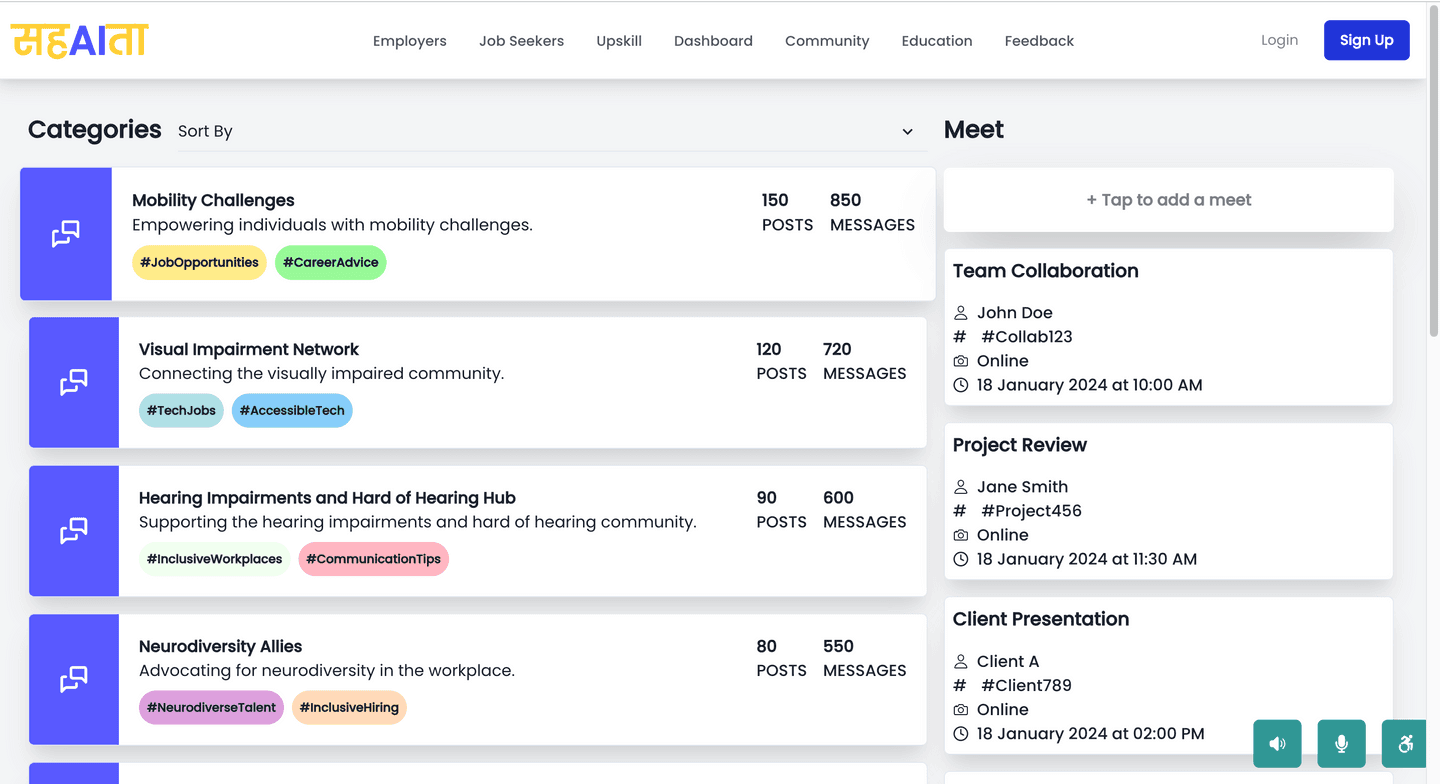Click clock icon beside 11:30 AM time
This screenshot has width=1440, height=784.
pyautogui.click(x=961, y=559)
